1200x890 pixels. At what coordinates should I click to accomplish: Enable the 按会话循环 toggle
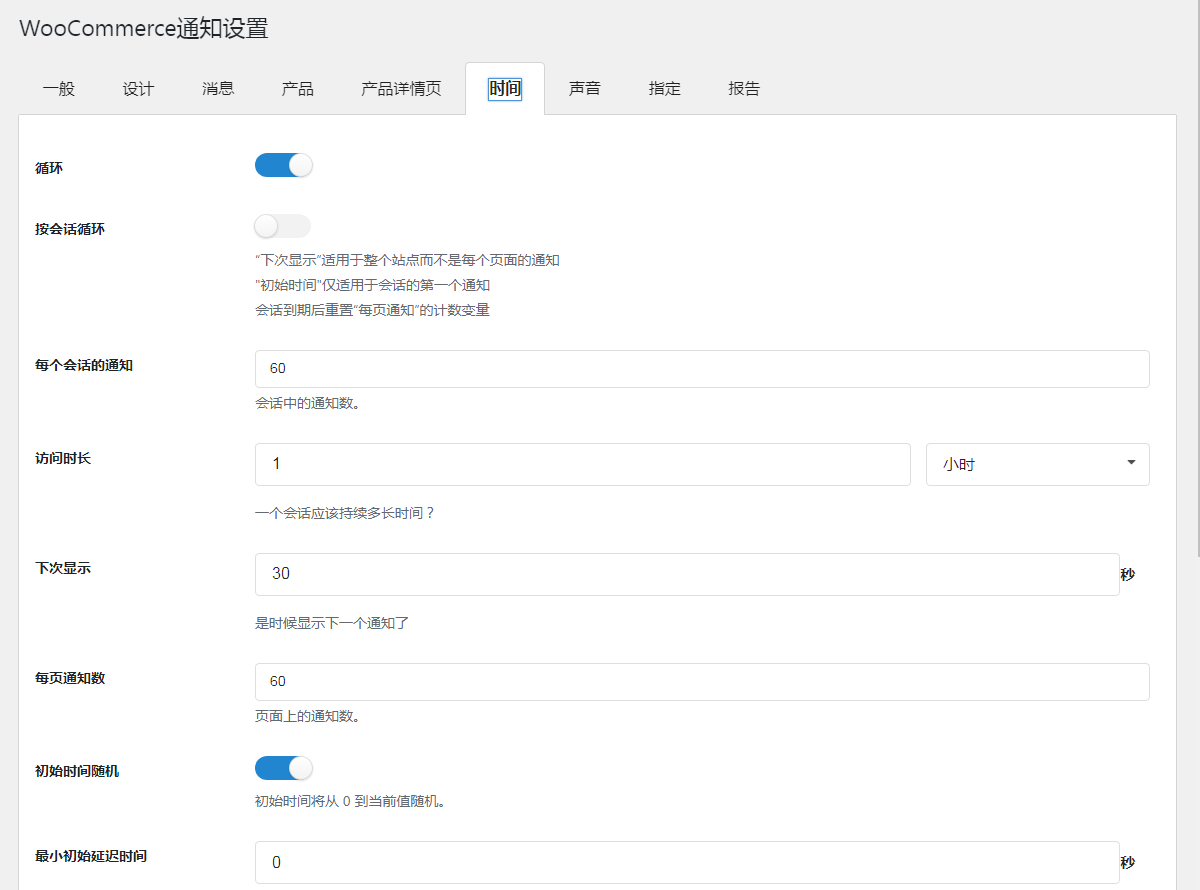[x=283, y=226]
